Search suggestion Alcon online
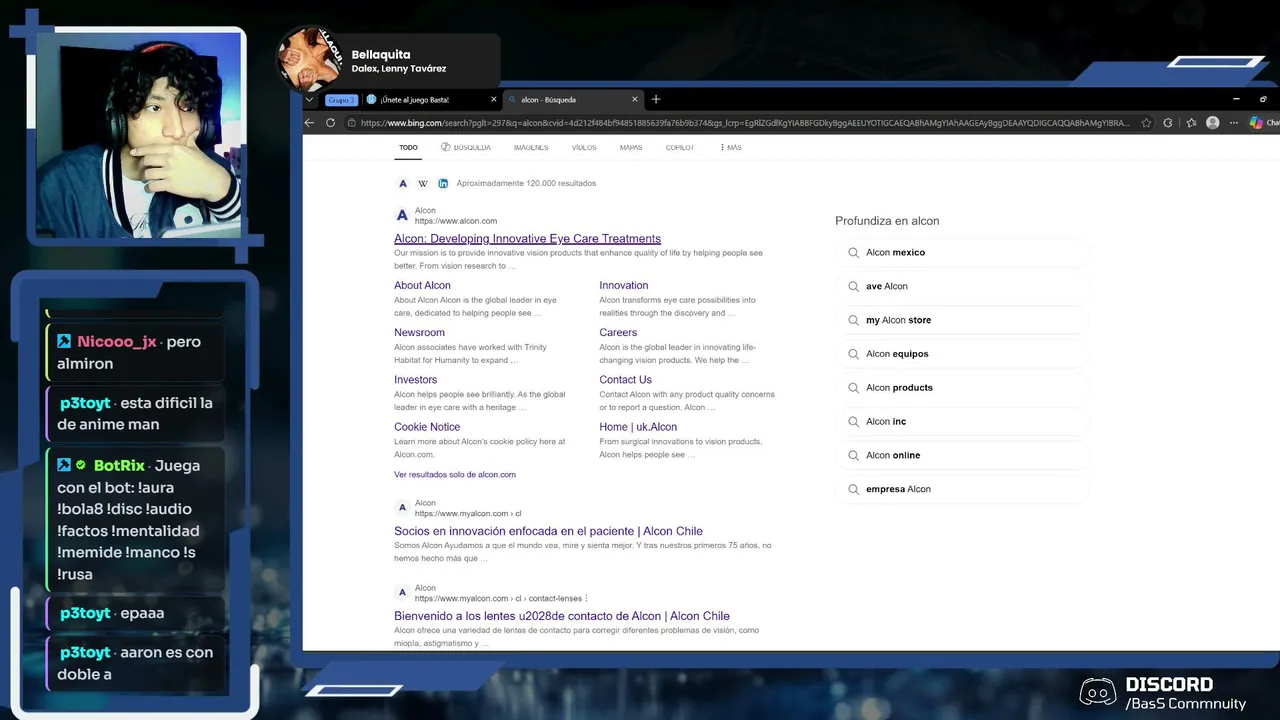 click(962, 455)
